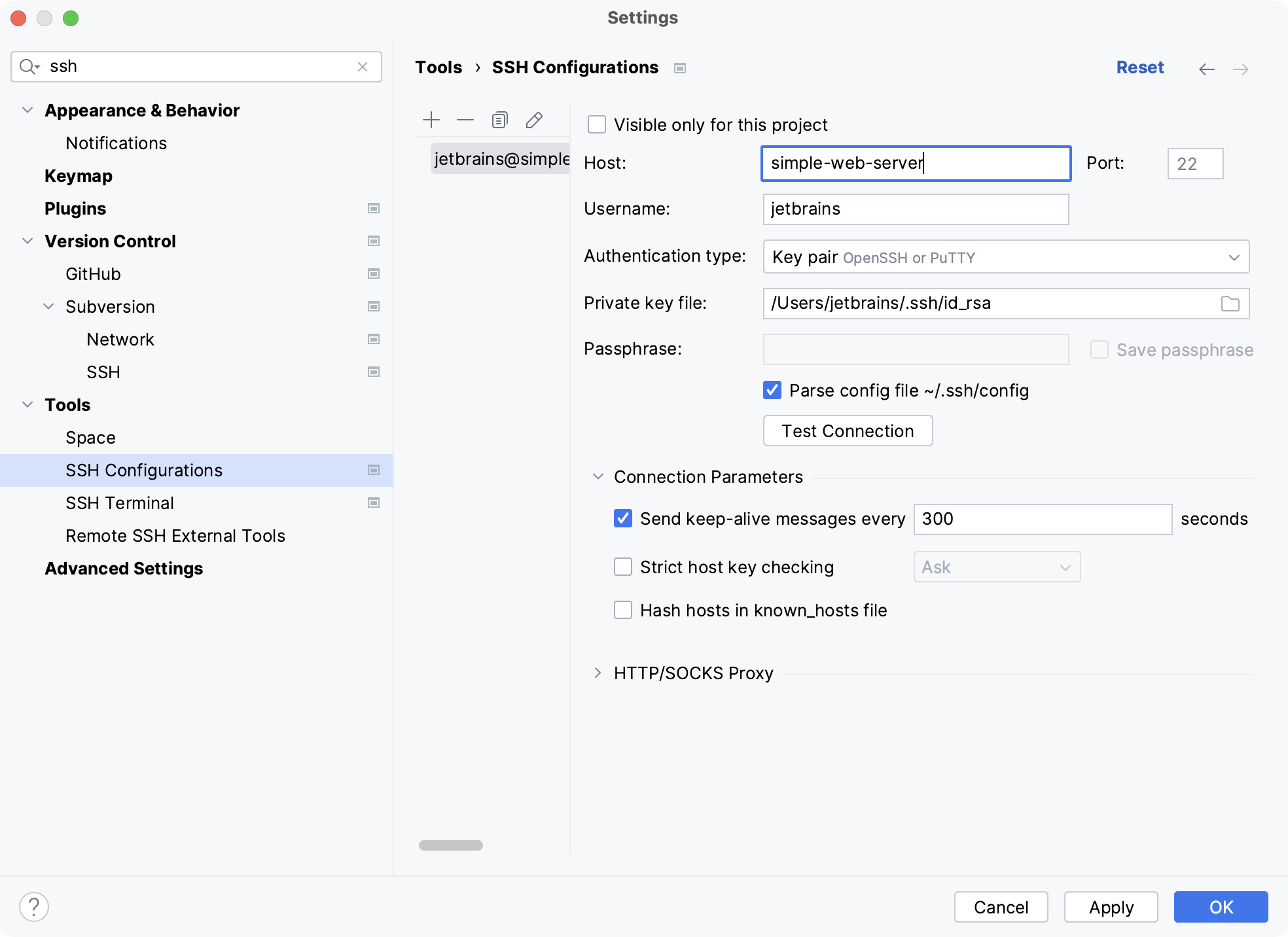Duplicate the jetbrains@simple configuration
The width and height of the screenshot is (1288, 937).
[499, 120]
